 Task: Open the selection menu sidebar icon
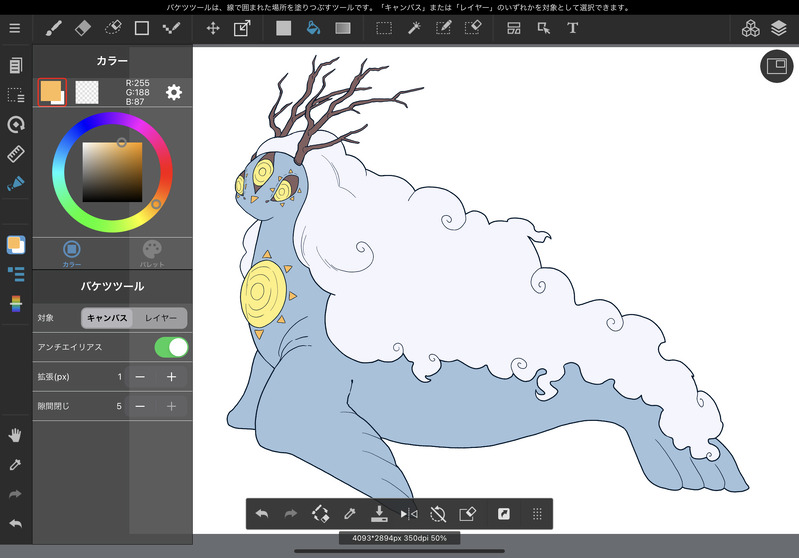(x=16, y=95)
